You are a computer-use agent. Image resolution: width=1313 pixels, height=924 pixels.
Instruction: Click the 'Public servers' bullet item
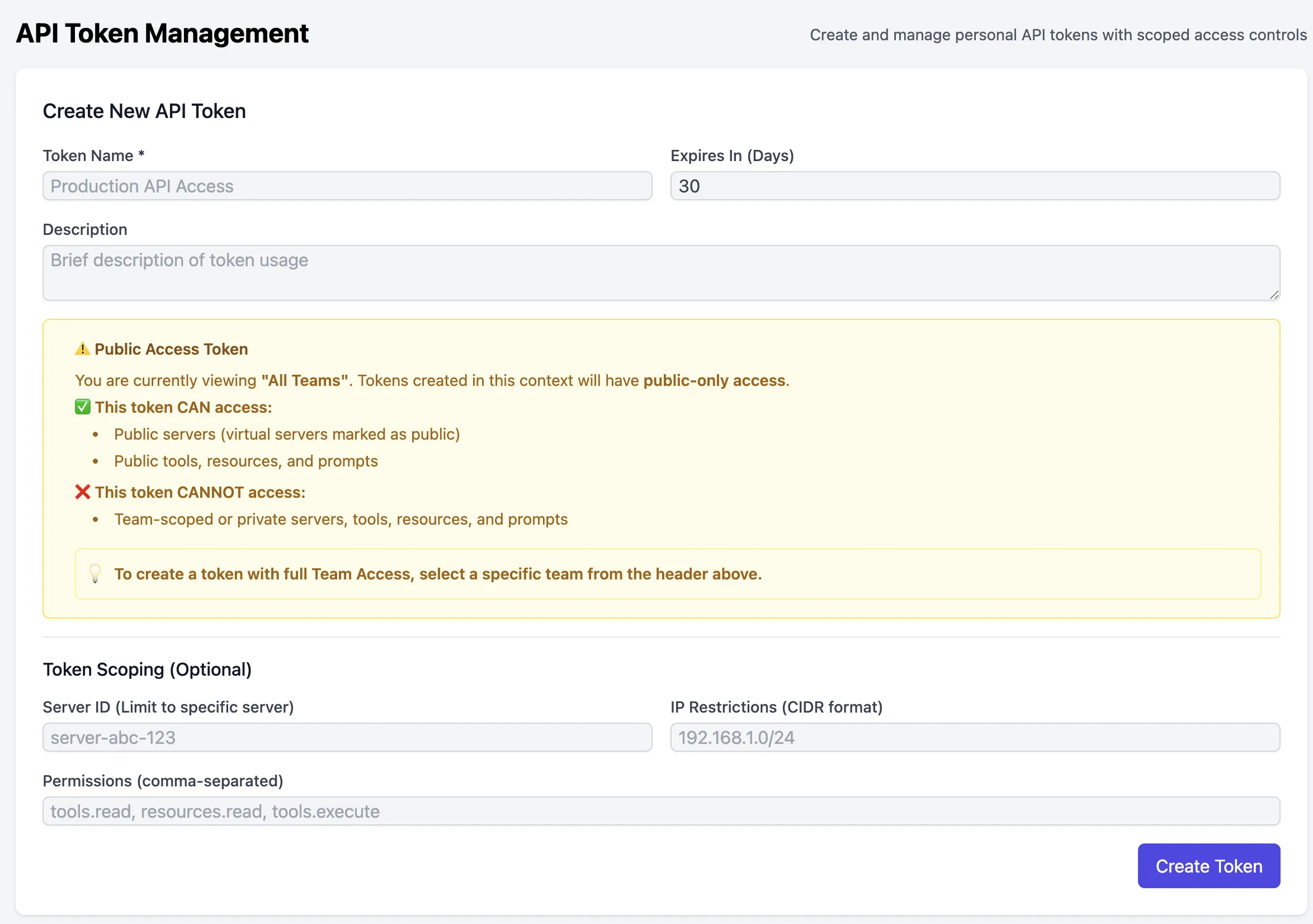pyautogui.click(x=286, y=434)
